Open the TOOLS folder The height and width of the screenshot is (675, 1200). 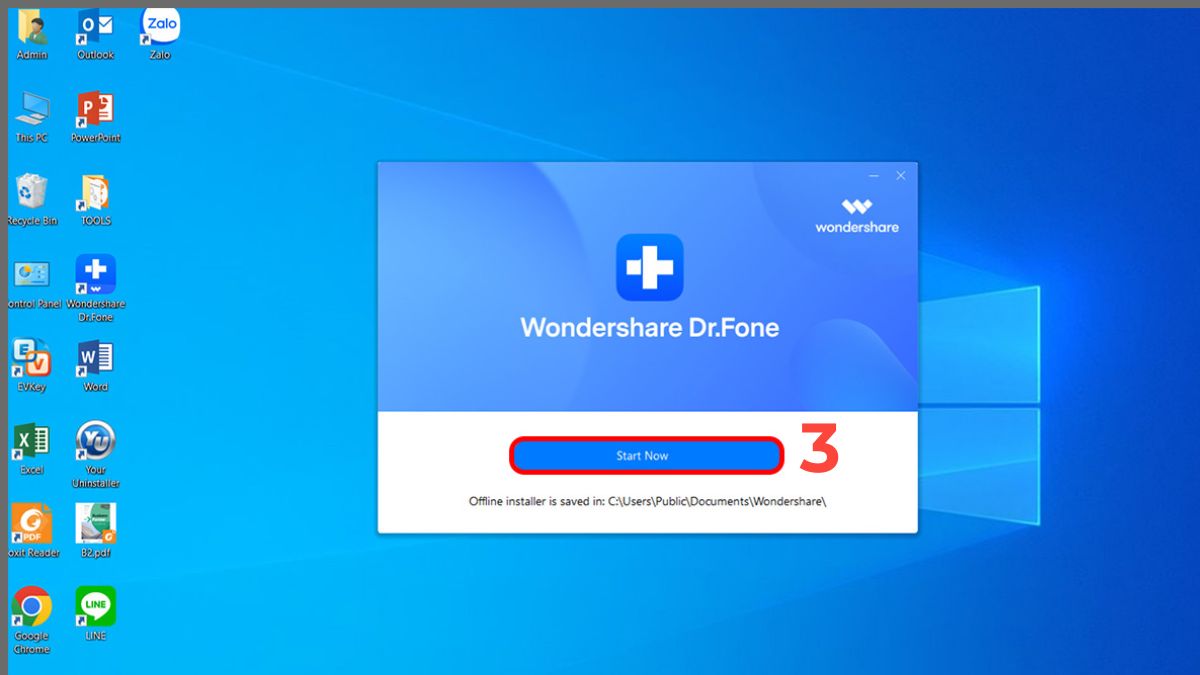[95, 190]
